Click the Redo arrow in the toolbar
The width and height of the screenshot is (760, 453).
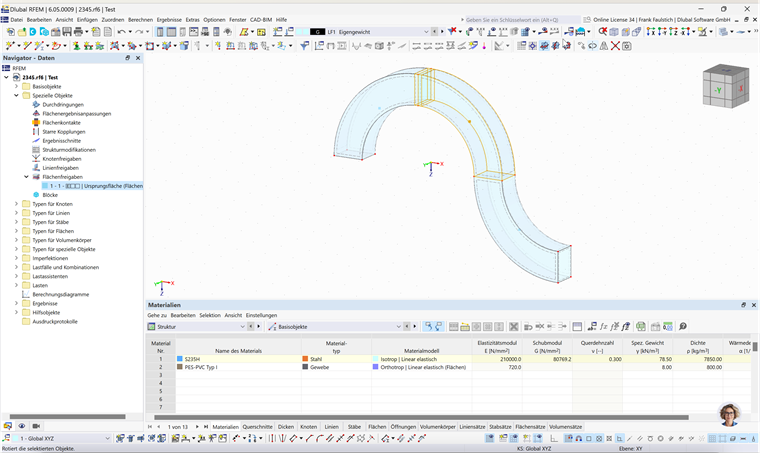click(x=139, y=31)
